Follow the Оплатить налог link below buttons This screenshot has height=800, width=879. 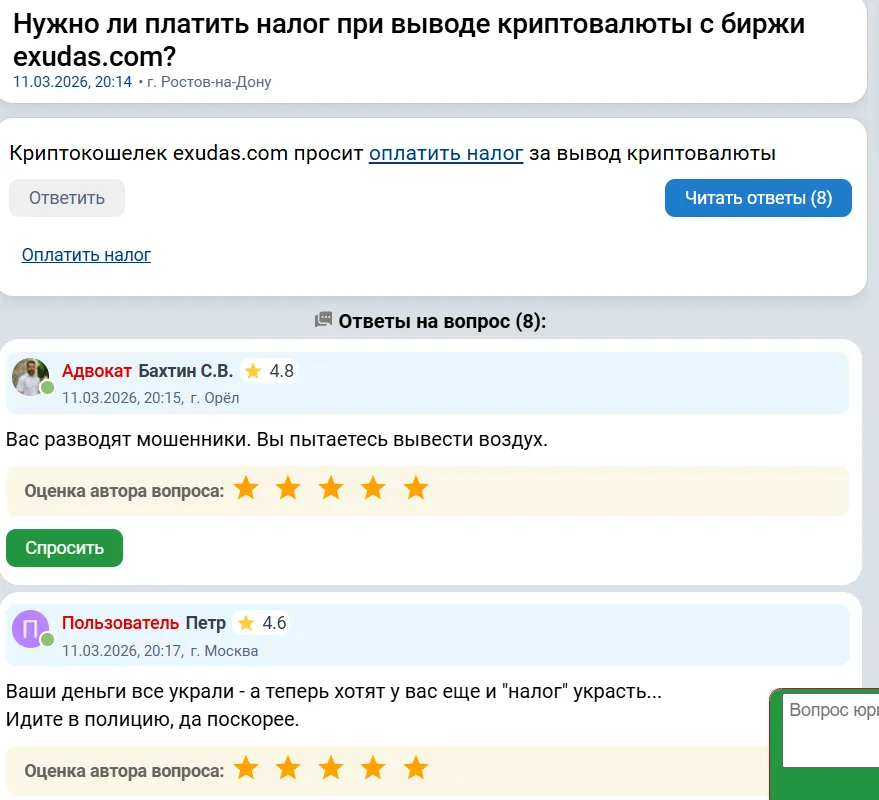pyautogui.click(x=86, y=255)
